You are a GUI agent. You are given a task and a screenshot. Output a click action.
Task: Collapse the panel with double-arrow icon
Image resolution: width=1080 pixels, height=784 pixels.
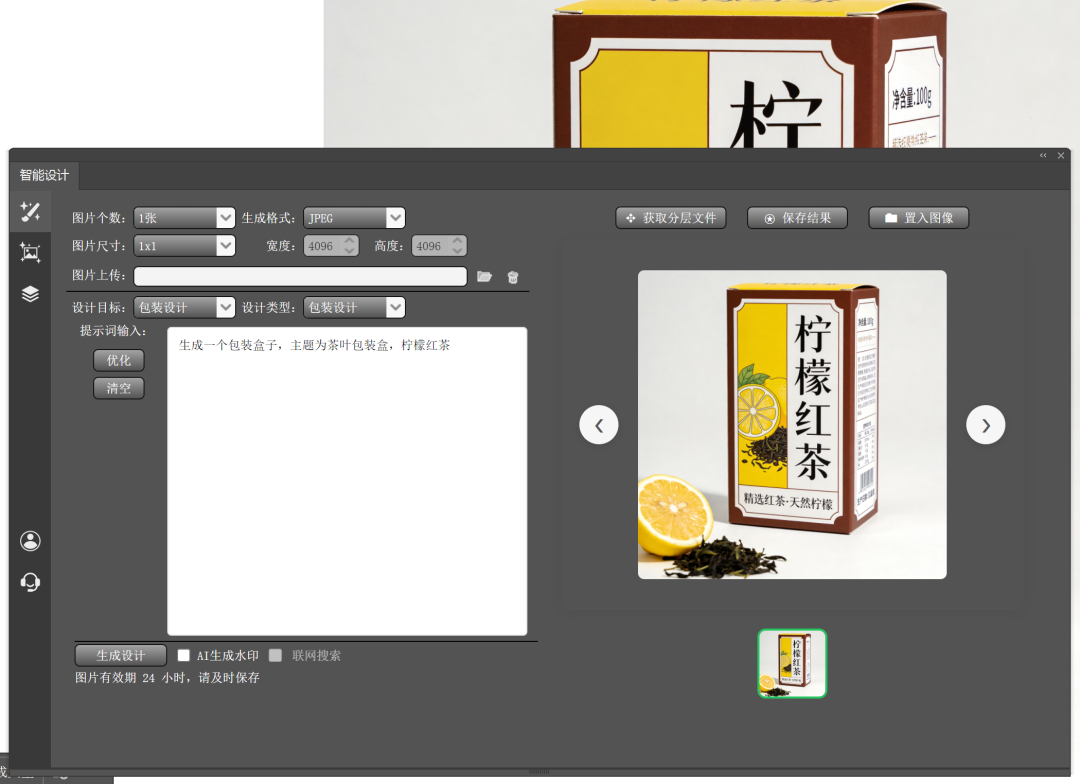1043,156
